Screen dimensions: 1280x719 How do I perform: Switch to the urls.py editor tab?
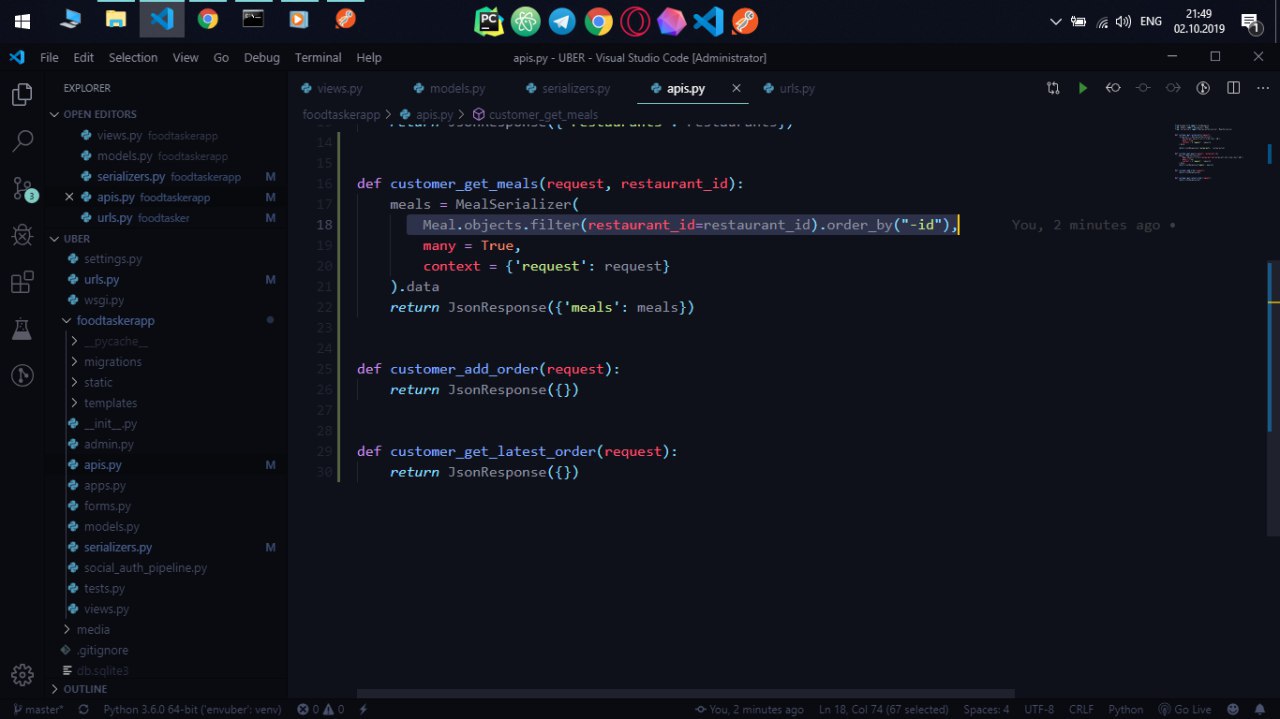797,88
